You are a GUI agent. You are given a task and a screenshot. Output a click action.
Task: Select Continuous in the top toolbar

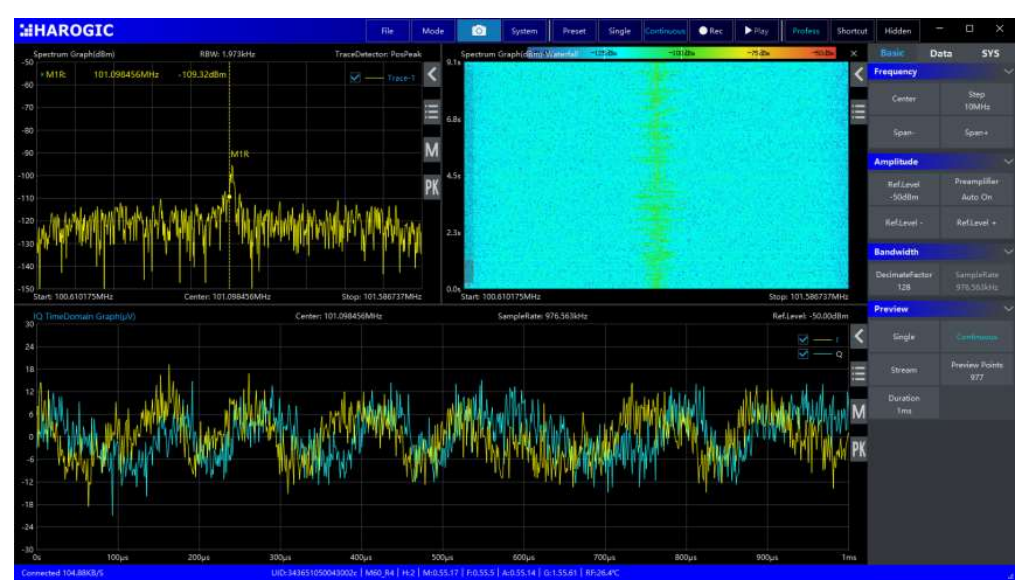pyautogui.click(x=665, y=31)
